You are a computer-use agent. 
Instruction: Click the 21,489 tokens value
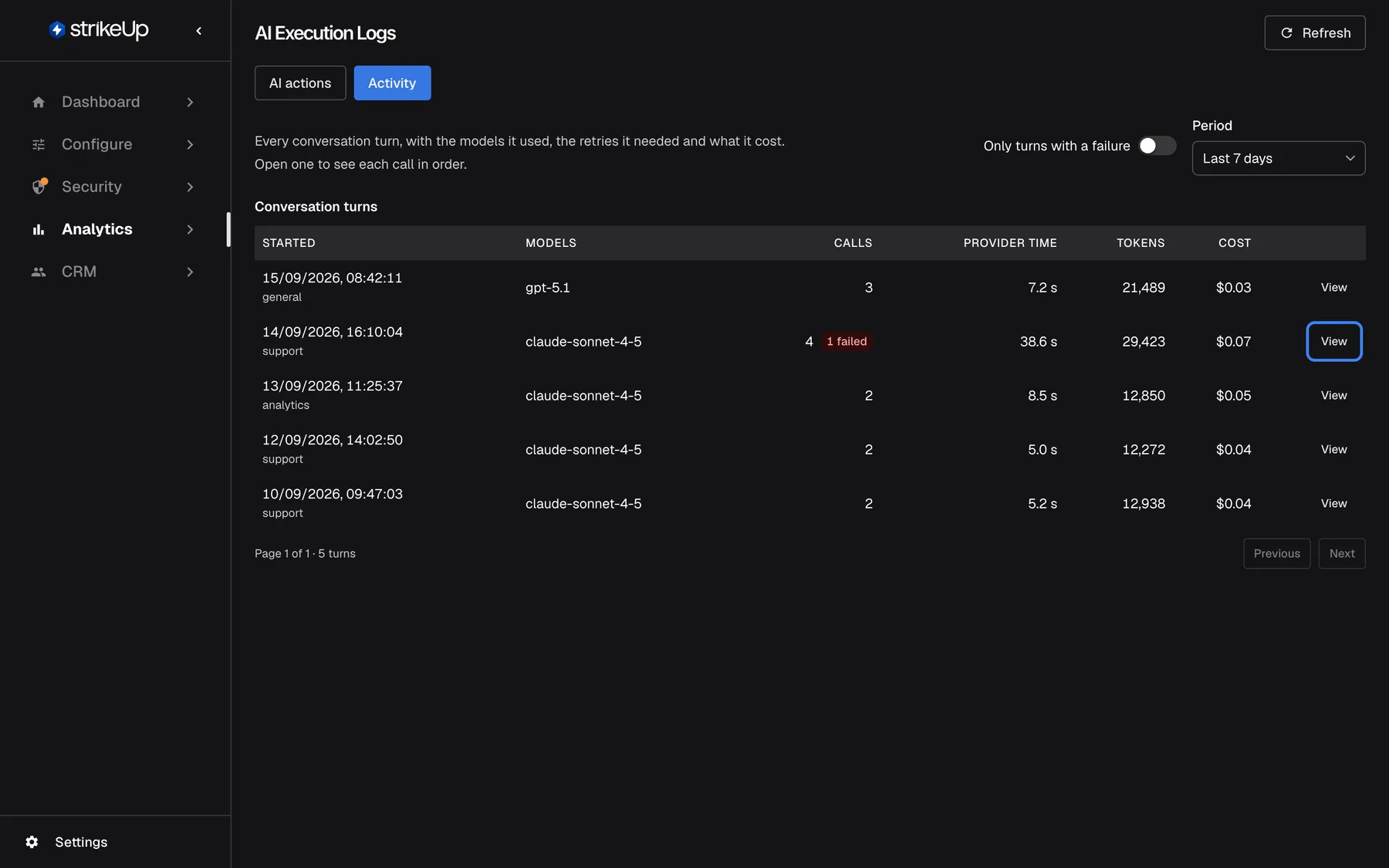pyautogui.click(x=1144, y=287)
